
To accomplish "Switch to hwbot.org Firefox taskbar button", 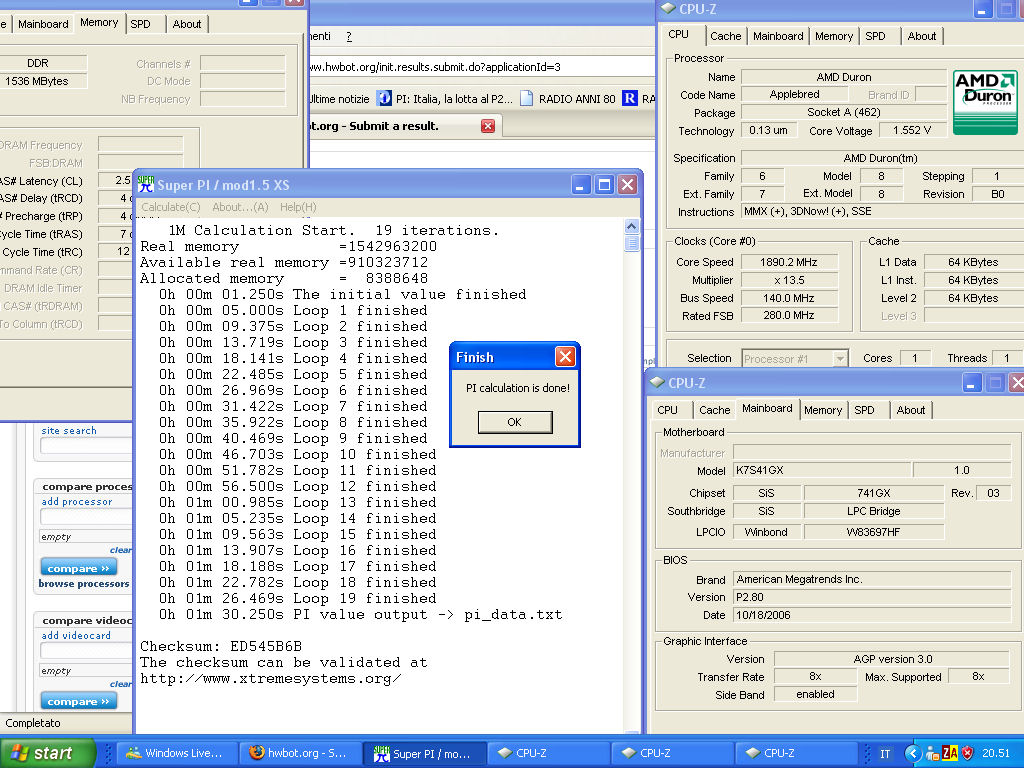I will 298,754.
